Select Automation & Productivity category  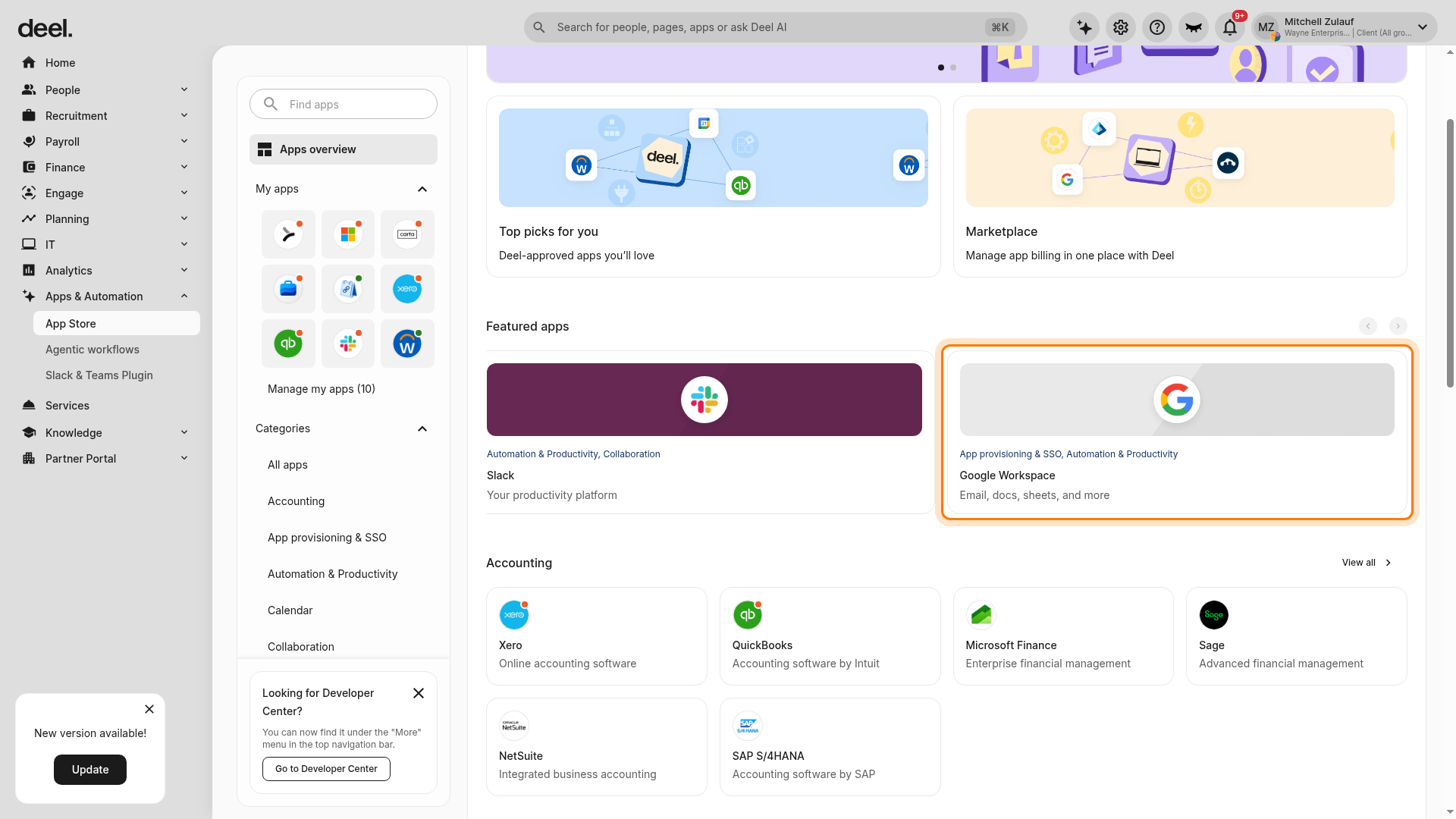point(332,573)
